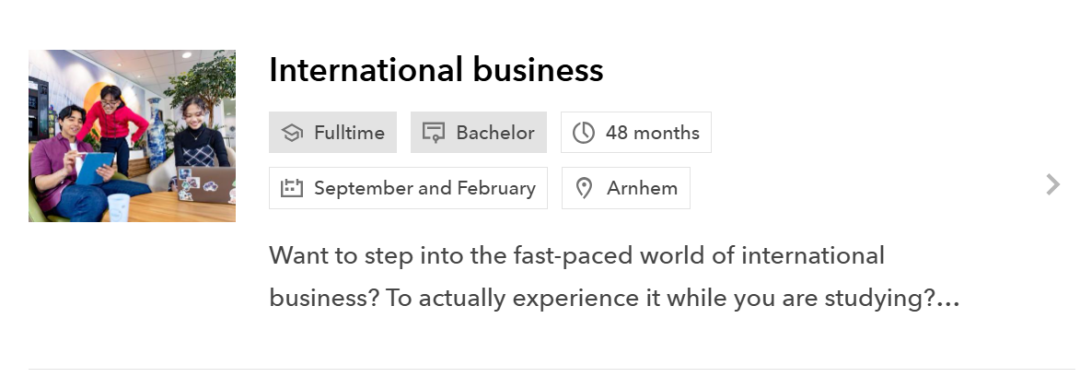Click the sticker-covered laptop in the photo
The height and width of the screenshot is (377, 1080).
(x=205, y=184)
